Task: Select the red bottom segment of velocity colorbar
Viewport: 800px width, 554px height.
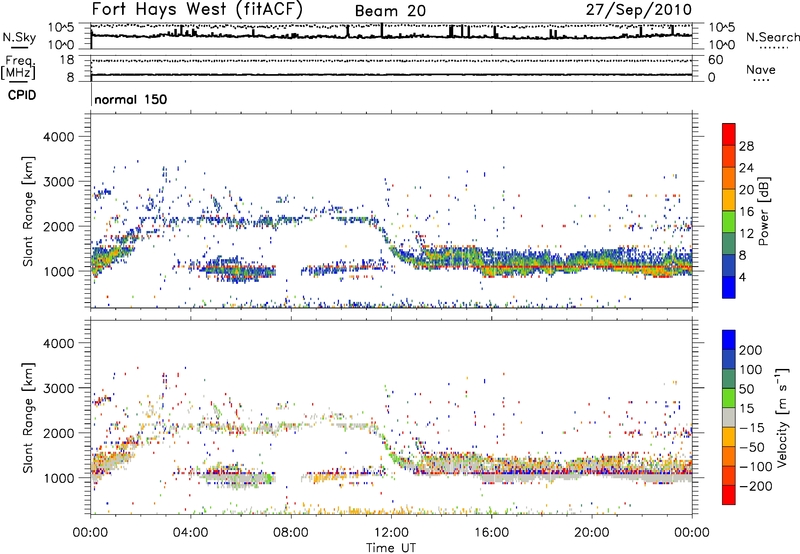Action: [729, 495]
